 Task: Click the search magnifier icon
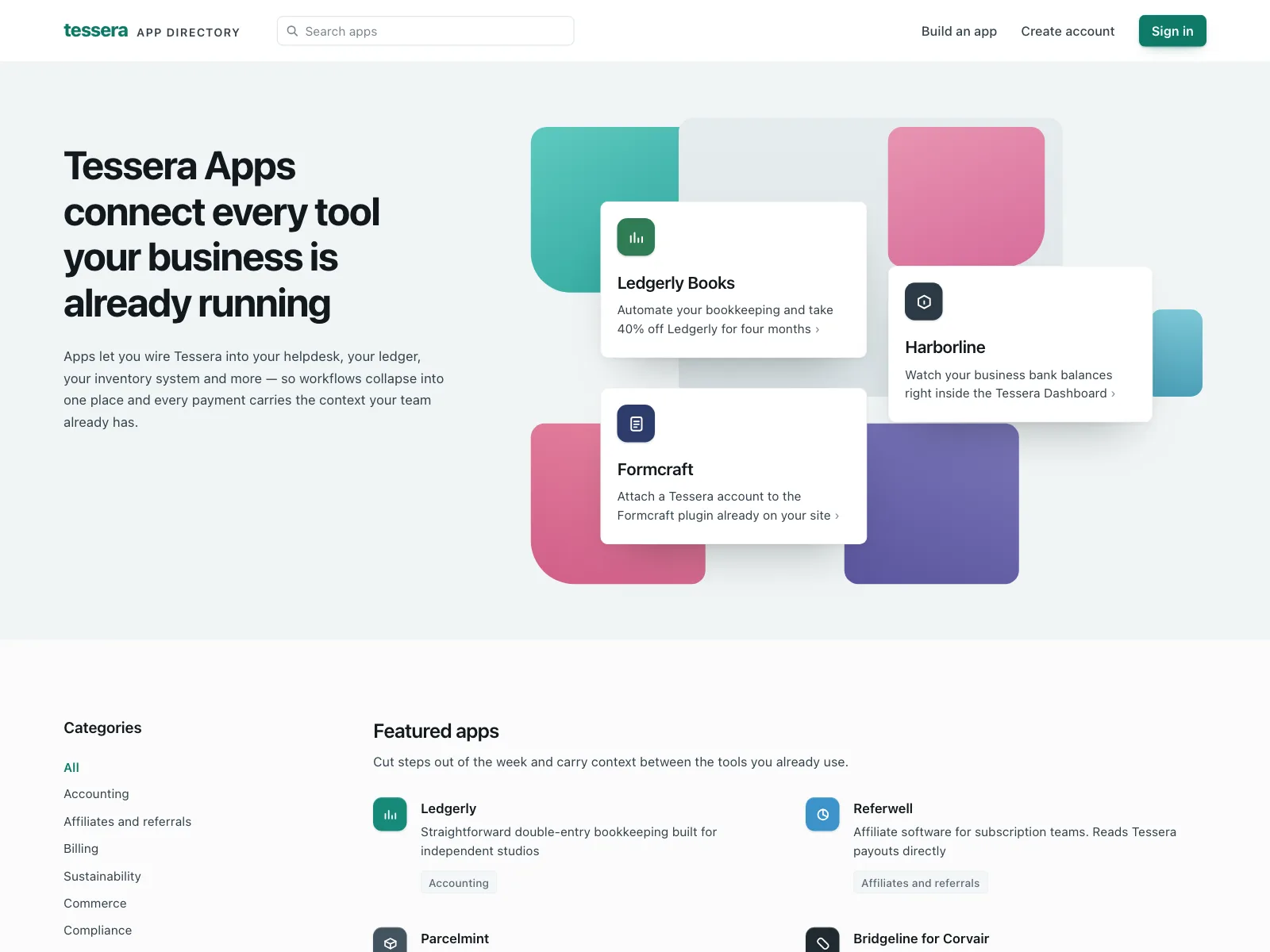[x=292, y=31]
